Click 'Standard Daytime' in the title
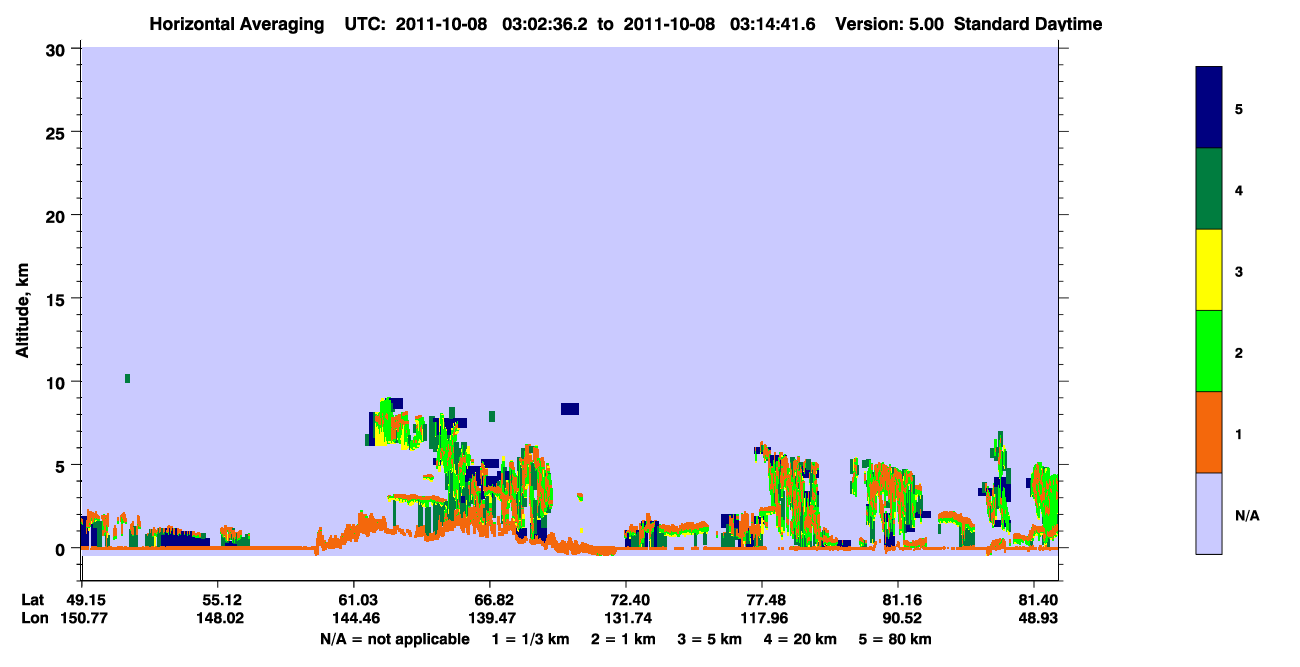This screenshot has width=1300, height=667. [1028, 24]
